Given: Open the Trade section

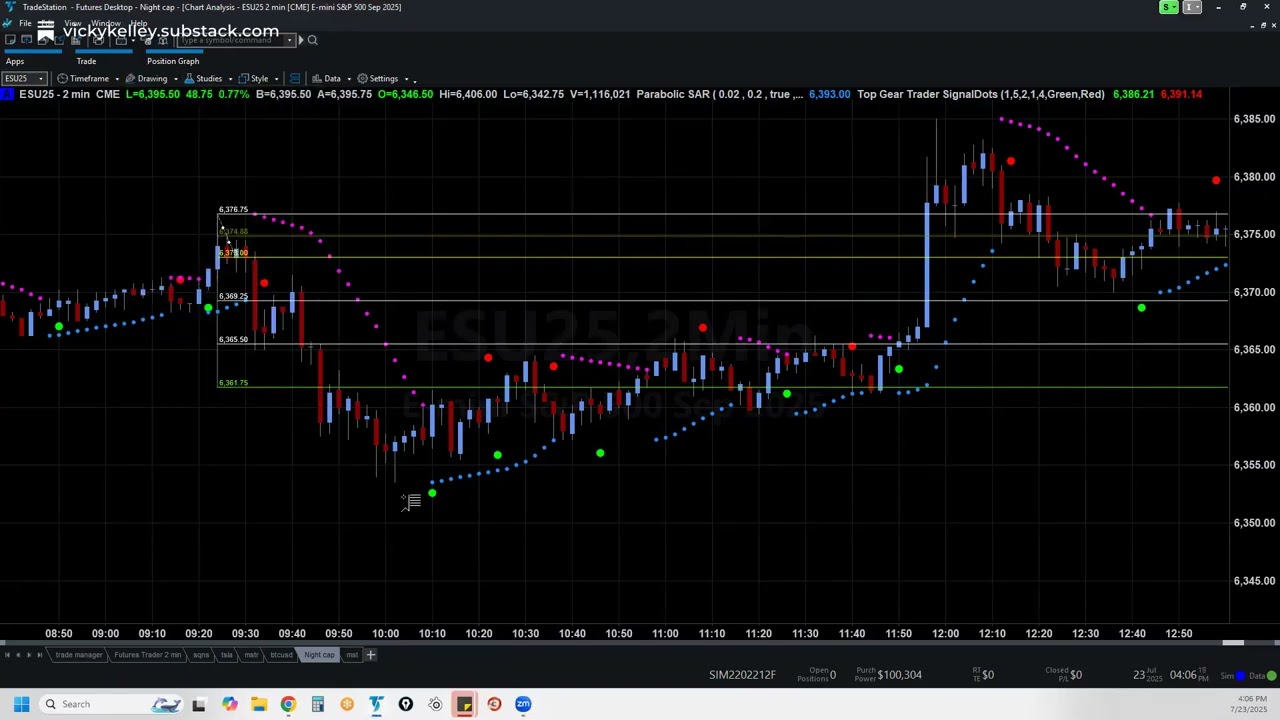Looking at the screenshot, I should [86, 61].
